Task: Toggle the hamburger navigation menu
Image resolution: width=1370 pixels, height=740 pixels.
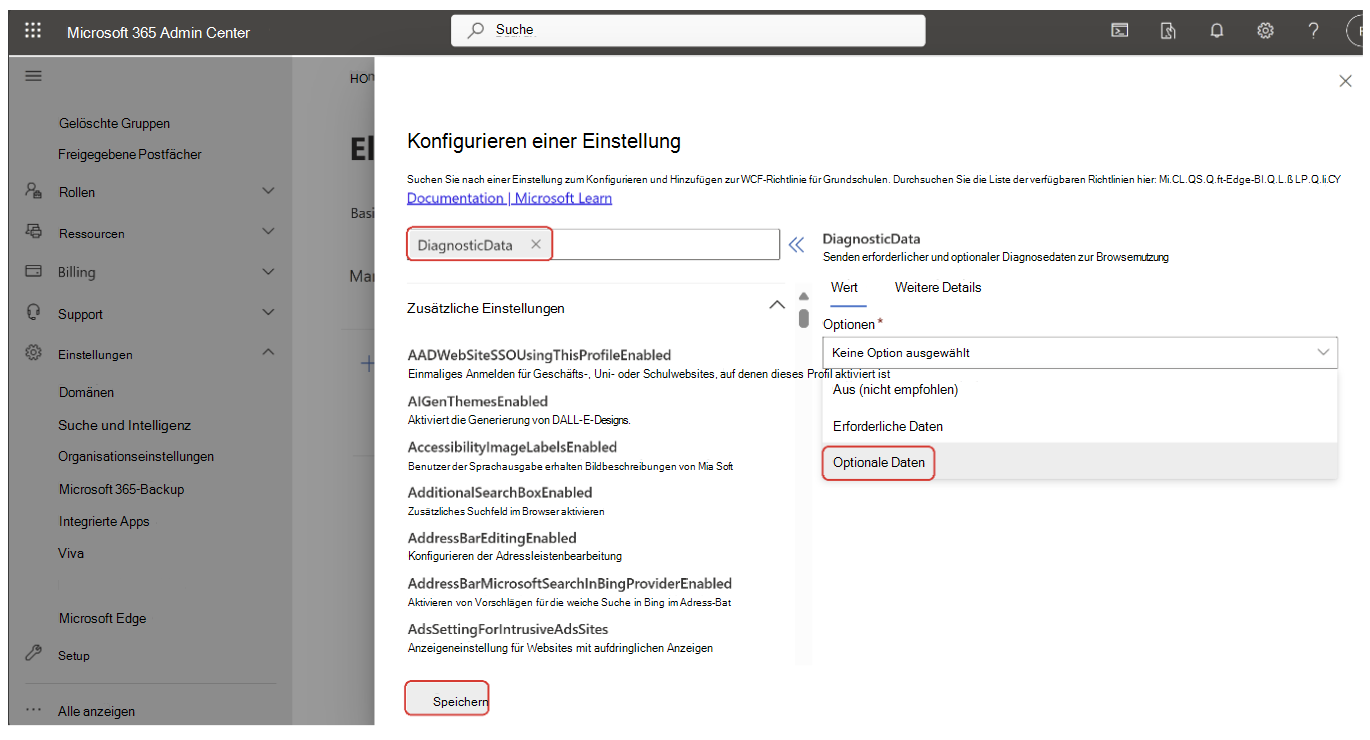Action: (33, 75)
